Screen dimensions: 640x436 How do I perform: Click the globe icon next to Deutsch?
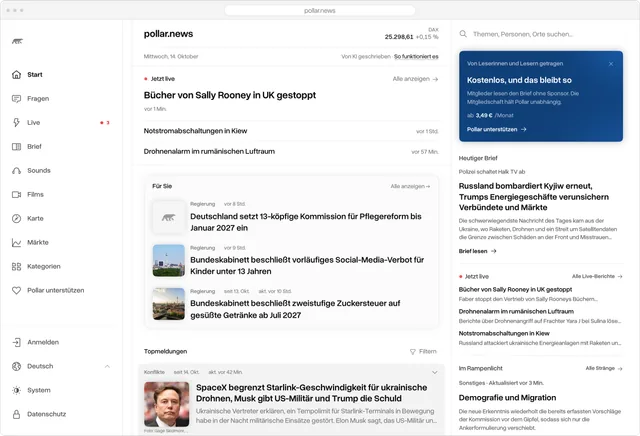(16, 366)
